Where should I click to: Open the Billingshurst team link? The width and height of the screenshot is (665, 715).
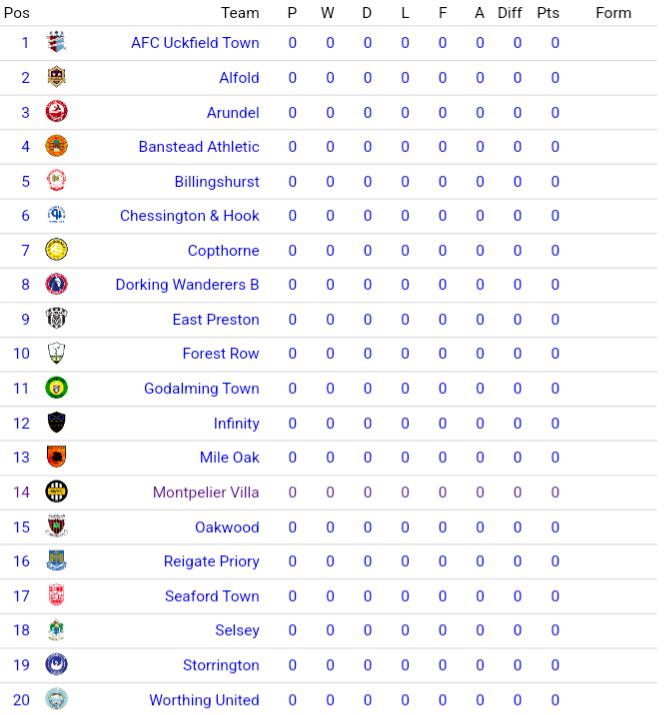click(216, 182)
